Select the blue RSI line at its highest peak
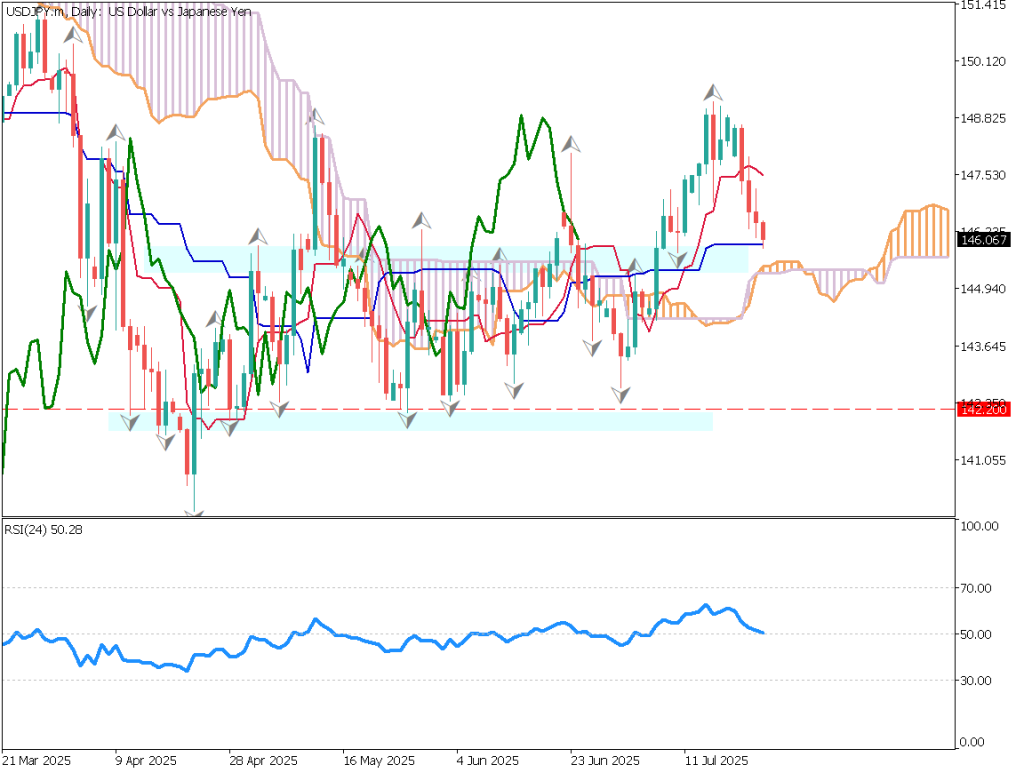The image size is (1024, 773). point(706,604)
